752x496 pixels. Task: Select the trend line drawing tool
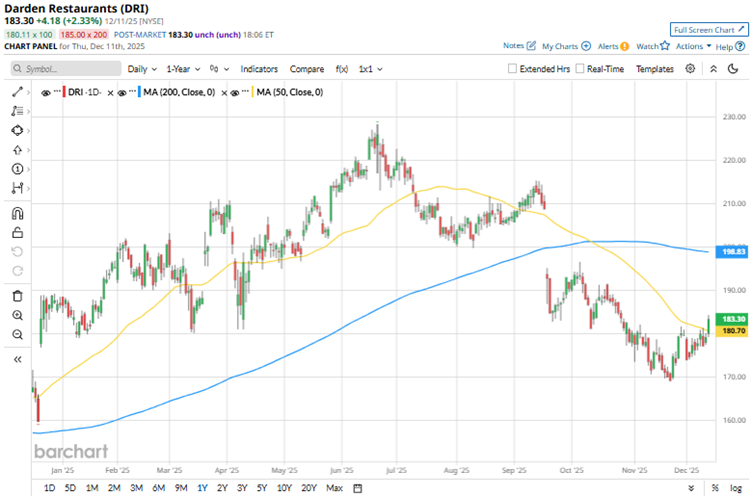(17, 91)
